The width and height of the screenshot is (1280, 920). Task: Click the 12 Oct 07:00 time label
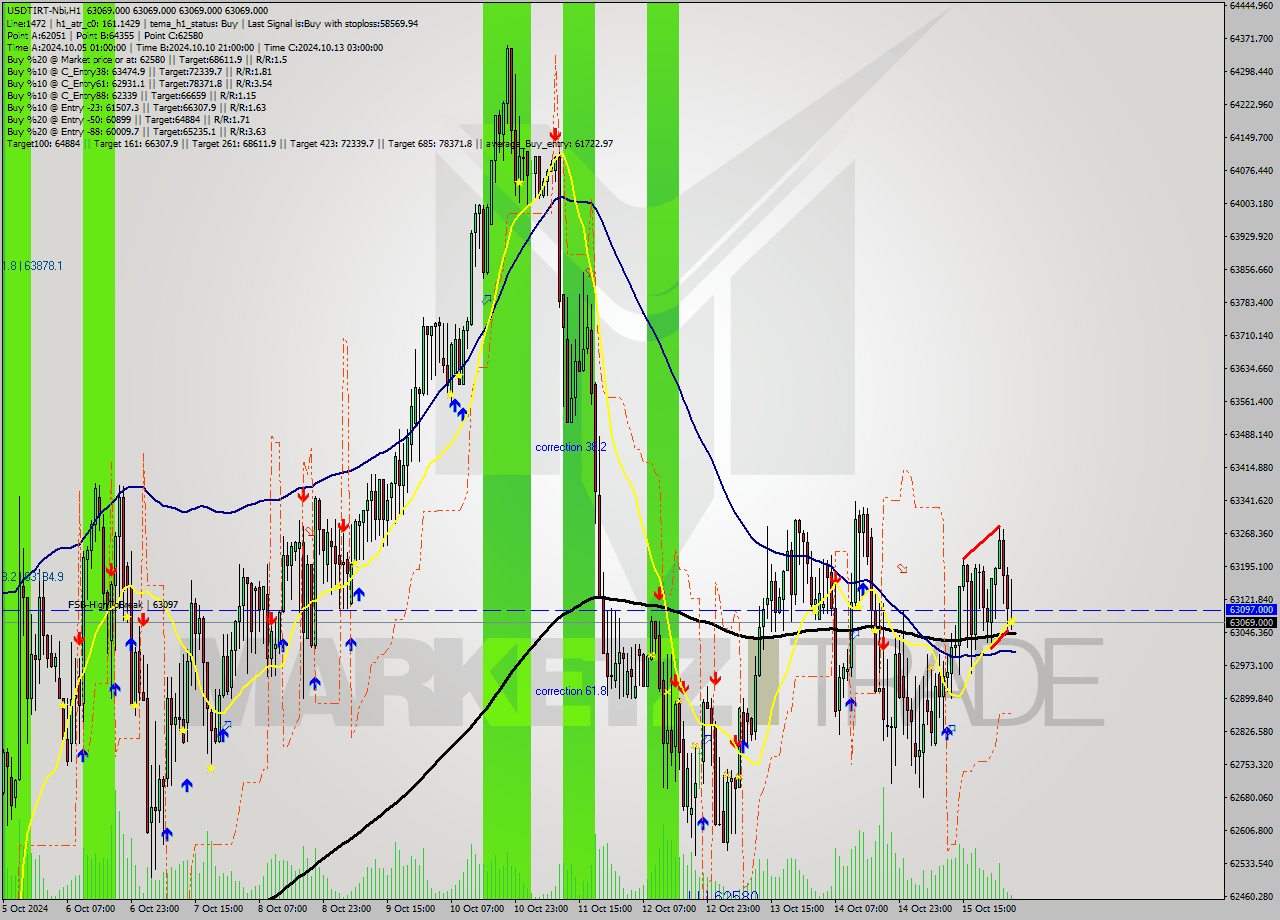click(x=669, y=909)
